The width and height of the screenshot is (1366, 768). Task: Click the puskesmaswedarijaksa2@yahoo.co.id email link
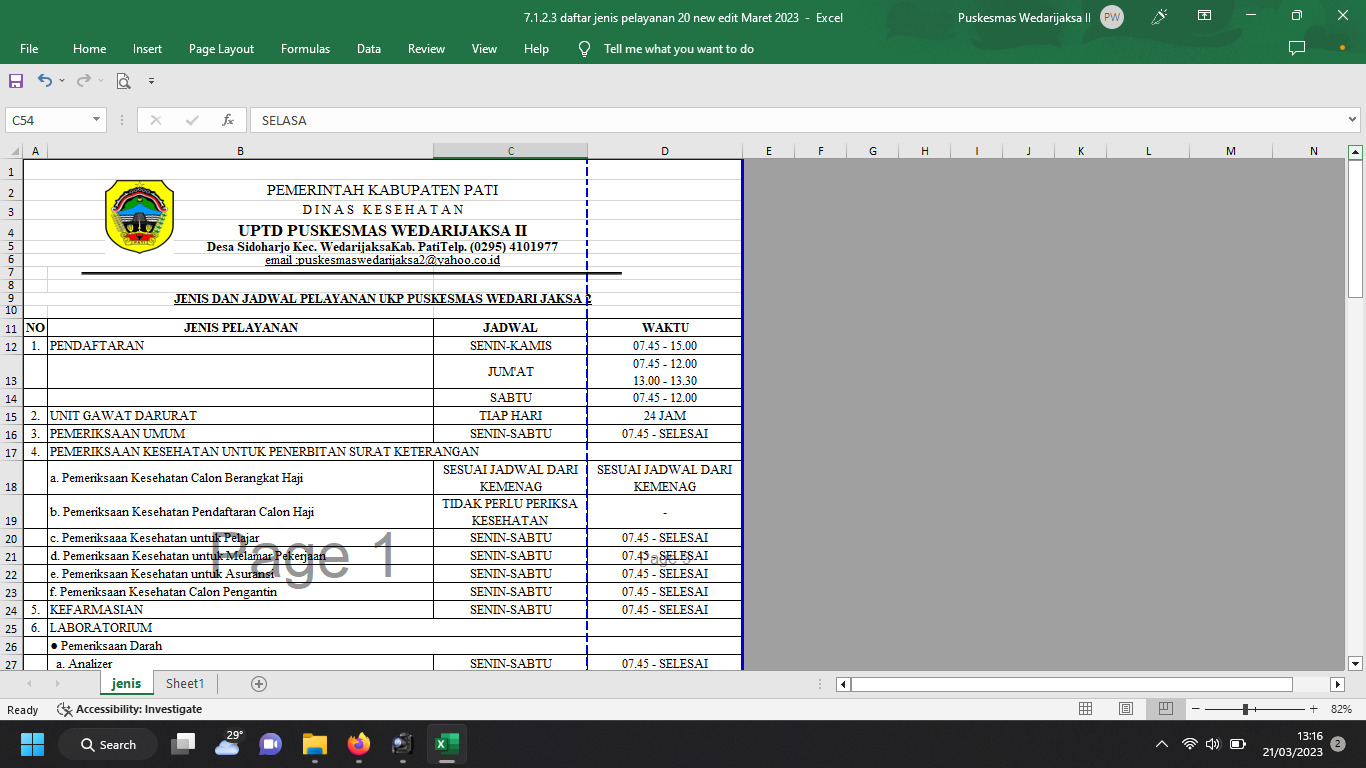tap(382, 260)
